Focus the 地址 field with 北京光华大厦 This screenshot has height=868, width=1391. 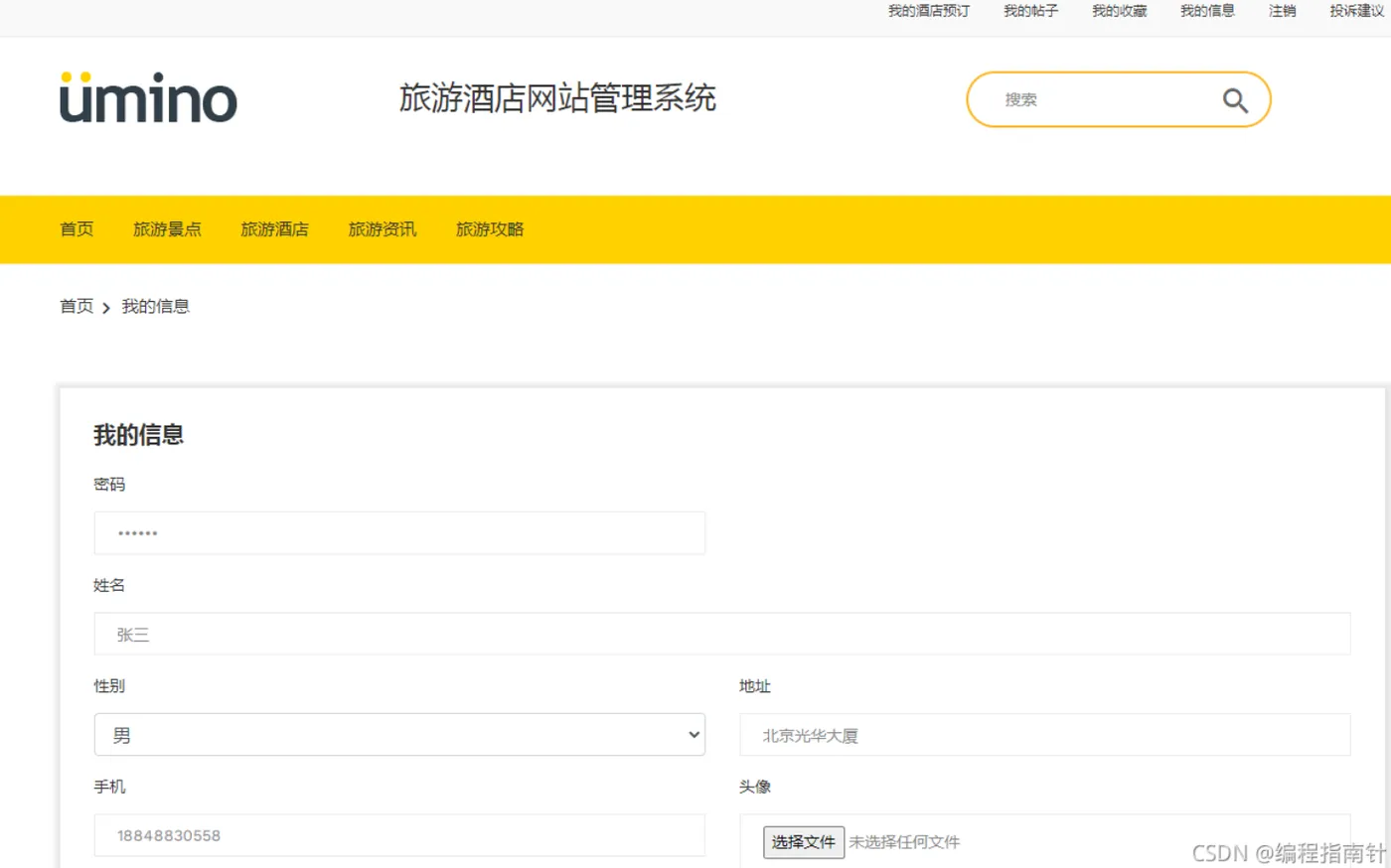pyautogui.click(x=1045, y=735)
